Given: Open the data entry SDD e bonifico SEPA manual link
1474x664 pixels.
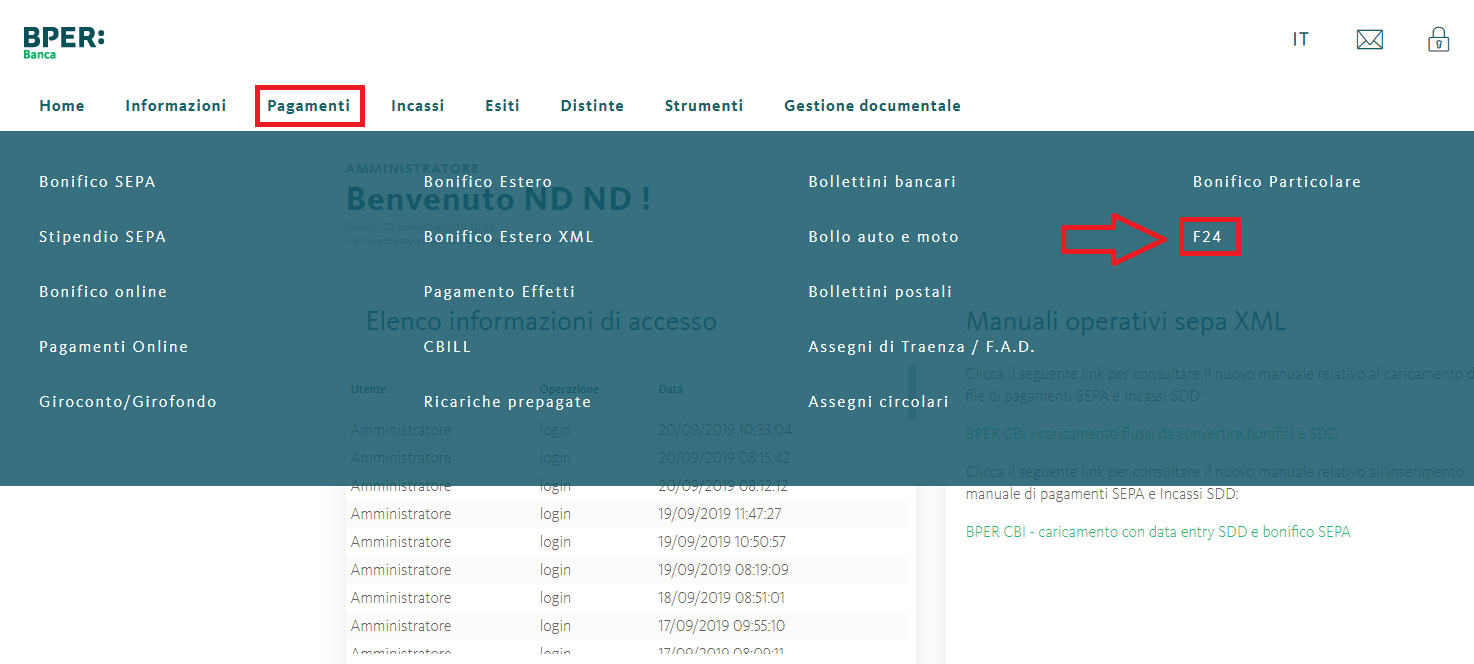Looking at the screenshot, I should (1157, 532).
